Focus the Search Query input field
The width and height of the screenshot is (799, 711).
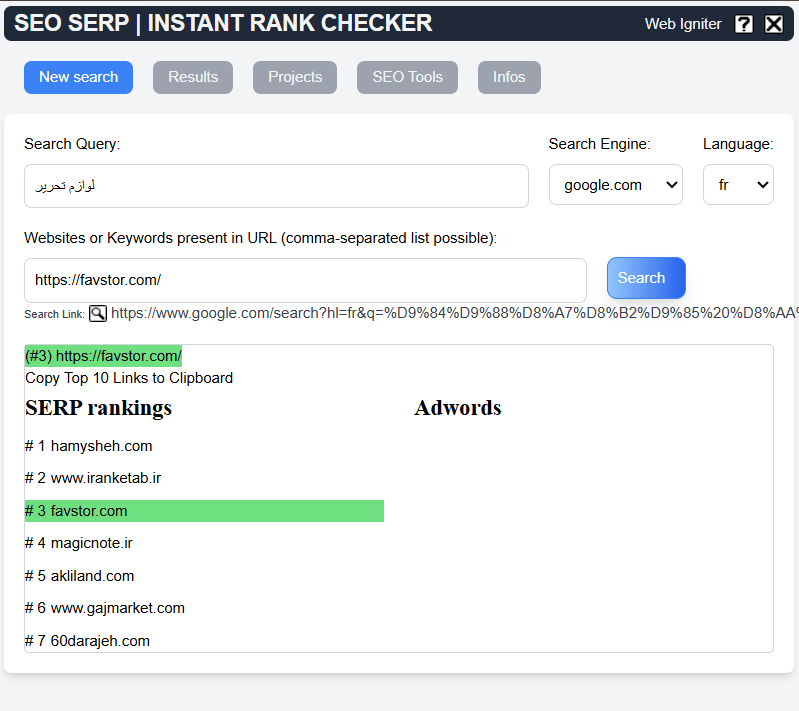276,186
